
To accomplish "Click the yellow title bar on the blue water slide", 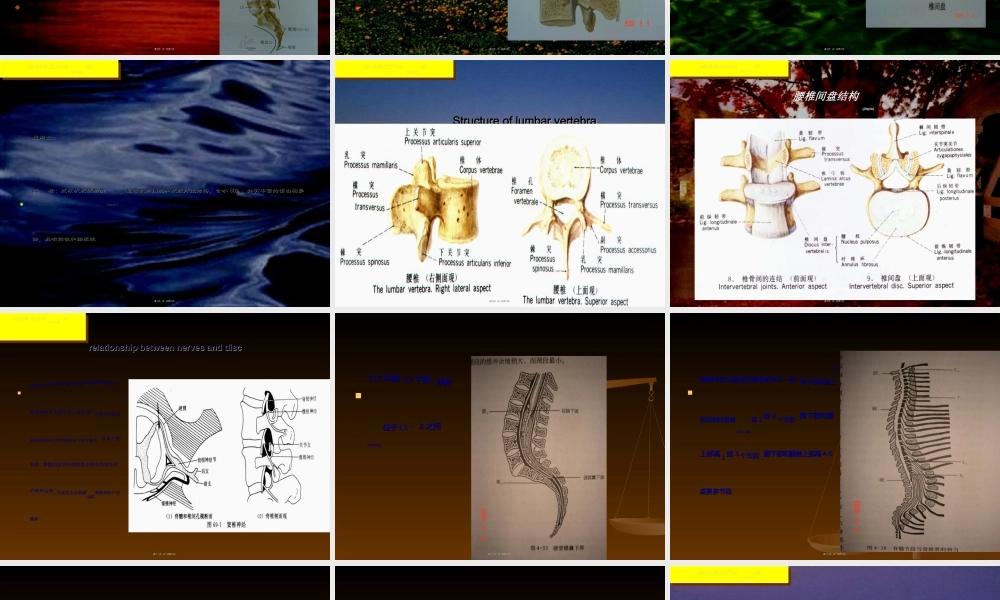I will 59,69.
